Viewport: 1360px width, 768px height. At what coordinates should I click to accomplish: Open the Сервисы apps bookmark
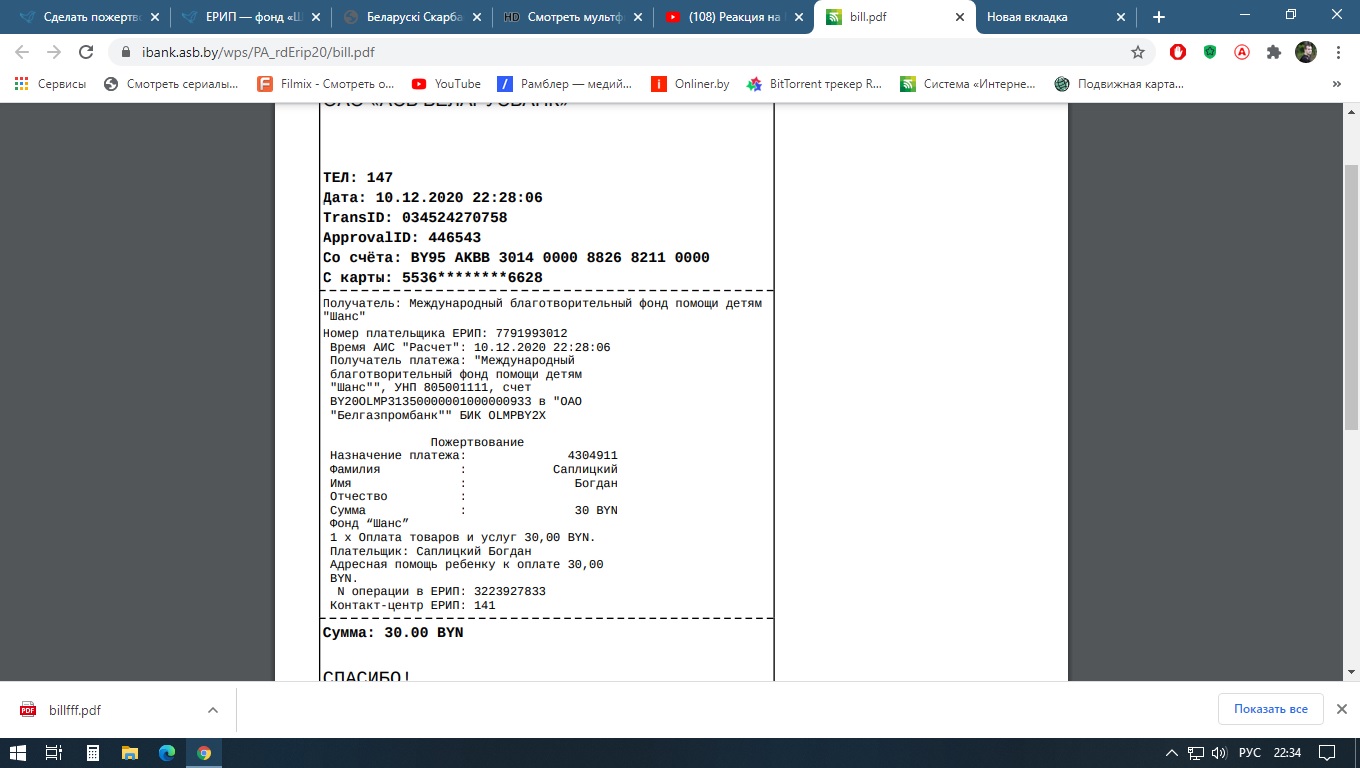pyautogui.click(x=51, y=84)
